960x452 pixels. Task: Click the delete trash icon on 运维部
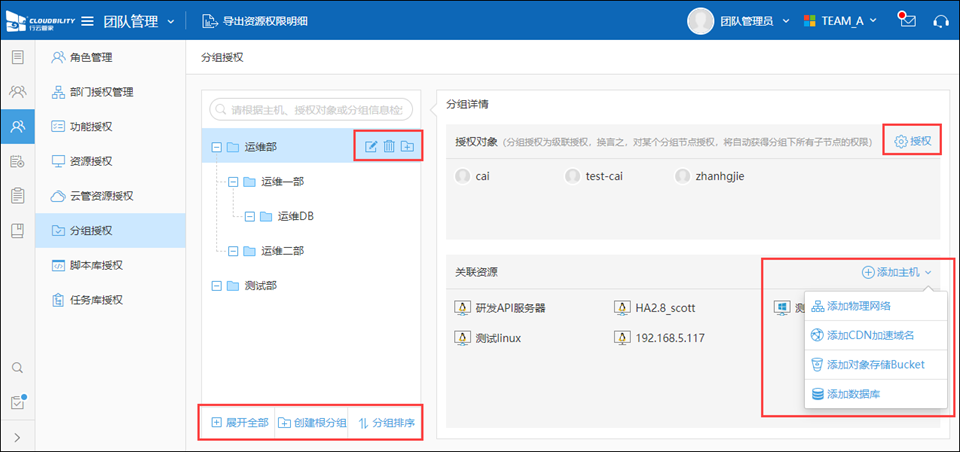pyautogui.click(x=389, y=147)
